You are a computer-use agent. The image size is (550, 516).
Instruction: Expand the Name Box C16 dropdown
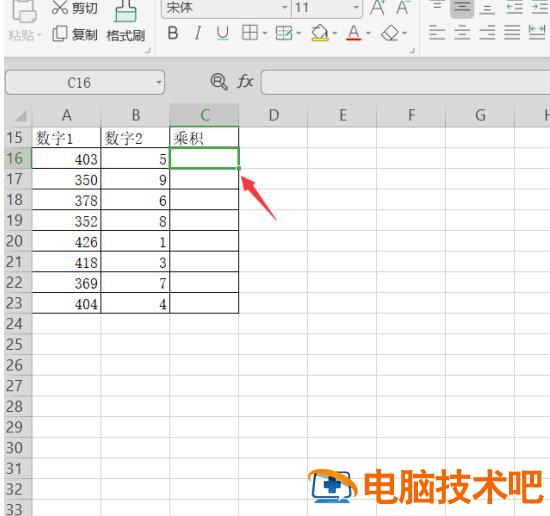click(159, 83)
